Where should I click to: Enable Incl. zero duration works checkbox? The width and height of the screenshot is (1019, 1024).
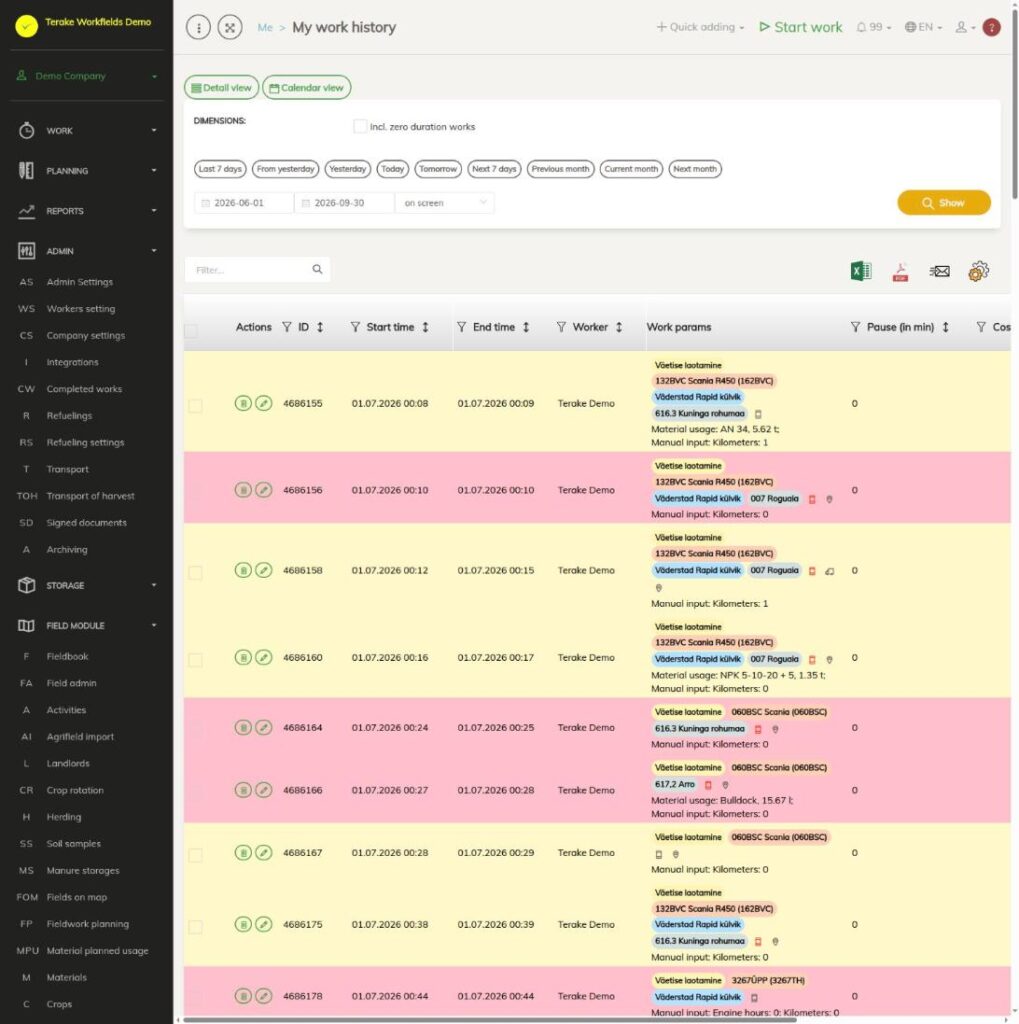(x=360, y=126)
